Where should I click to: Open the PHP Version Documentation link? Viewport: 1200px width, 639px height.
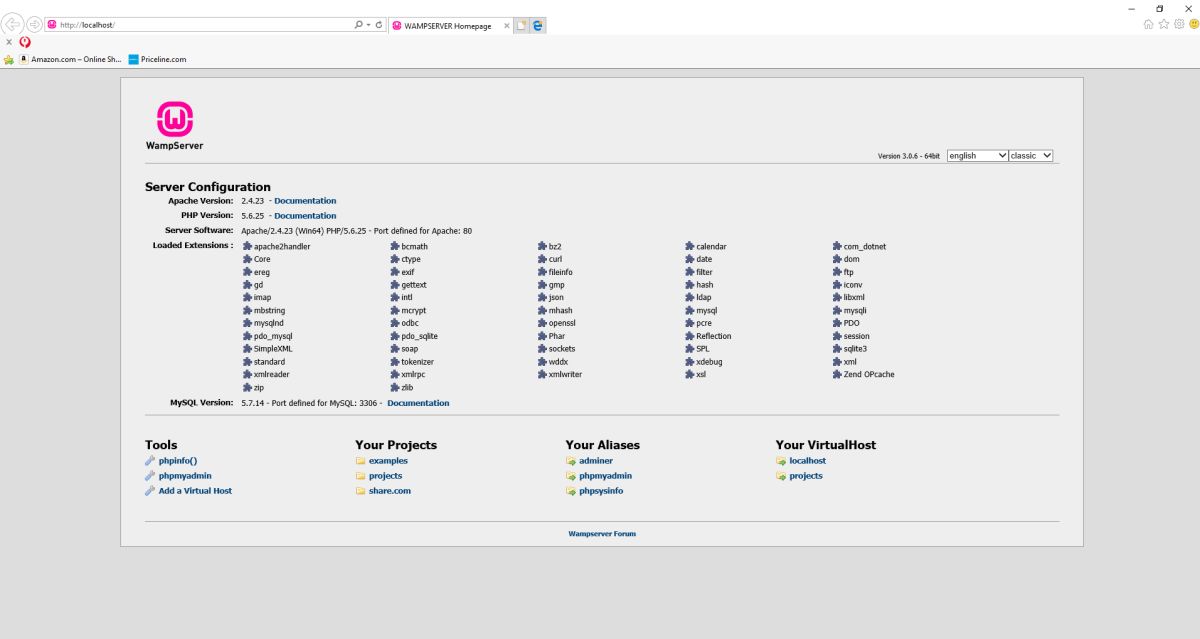pos(305,216)
